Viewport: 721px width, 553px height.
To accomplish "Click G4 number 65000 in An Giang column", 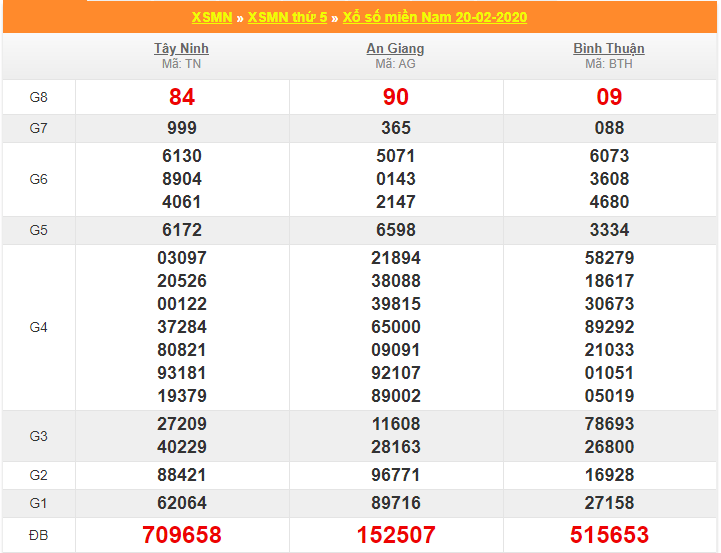I will pos(395,327).
